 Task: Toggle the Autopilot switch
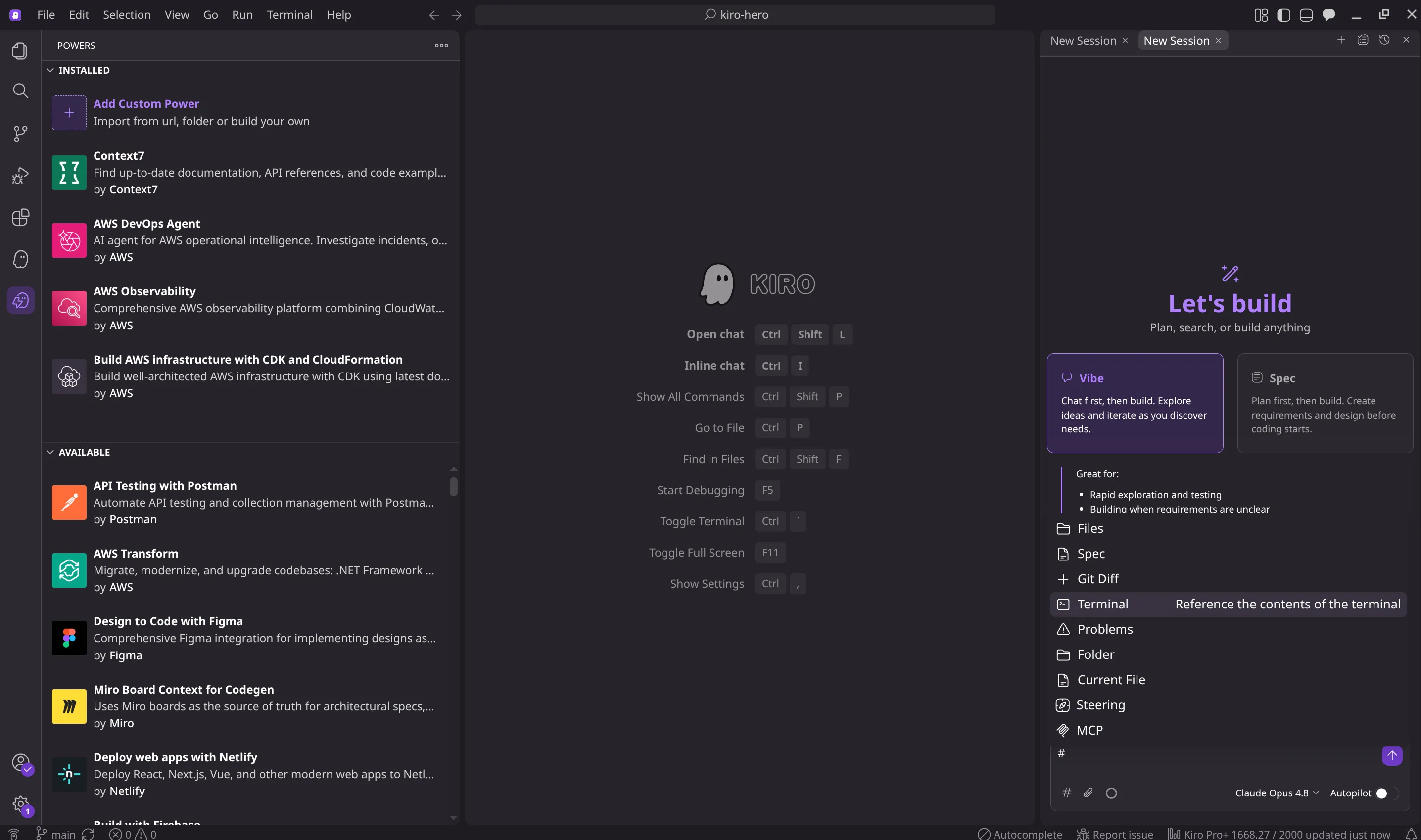pos(1386,793)
